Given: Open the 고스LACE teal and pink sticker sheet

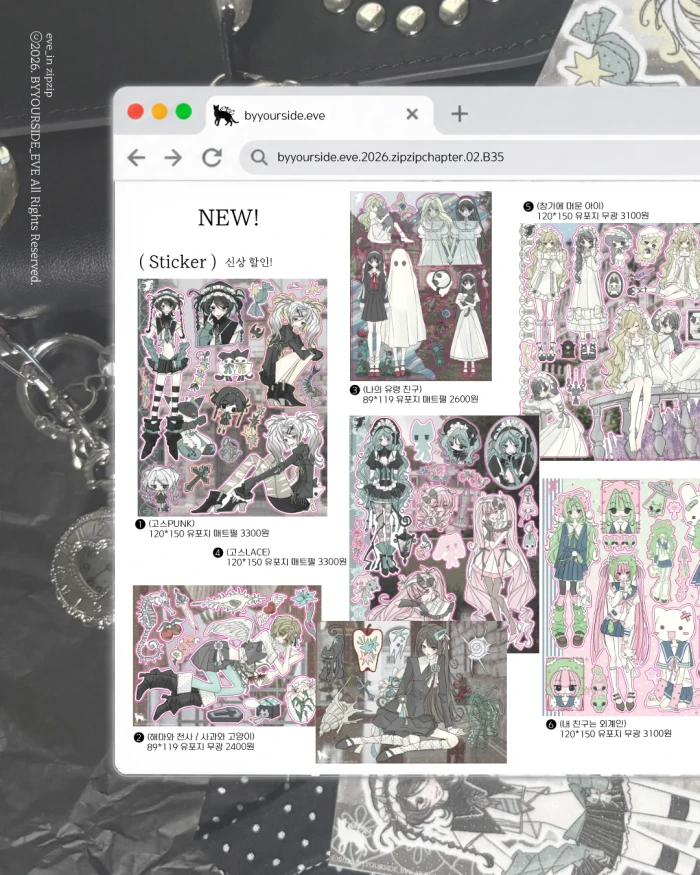Looking at the screenshot, I should pos(444,519).
